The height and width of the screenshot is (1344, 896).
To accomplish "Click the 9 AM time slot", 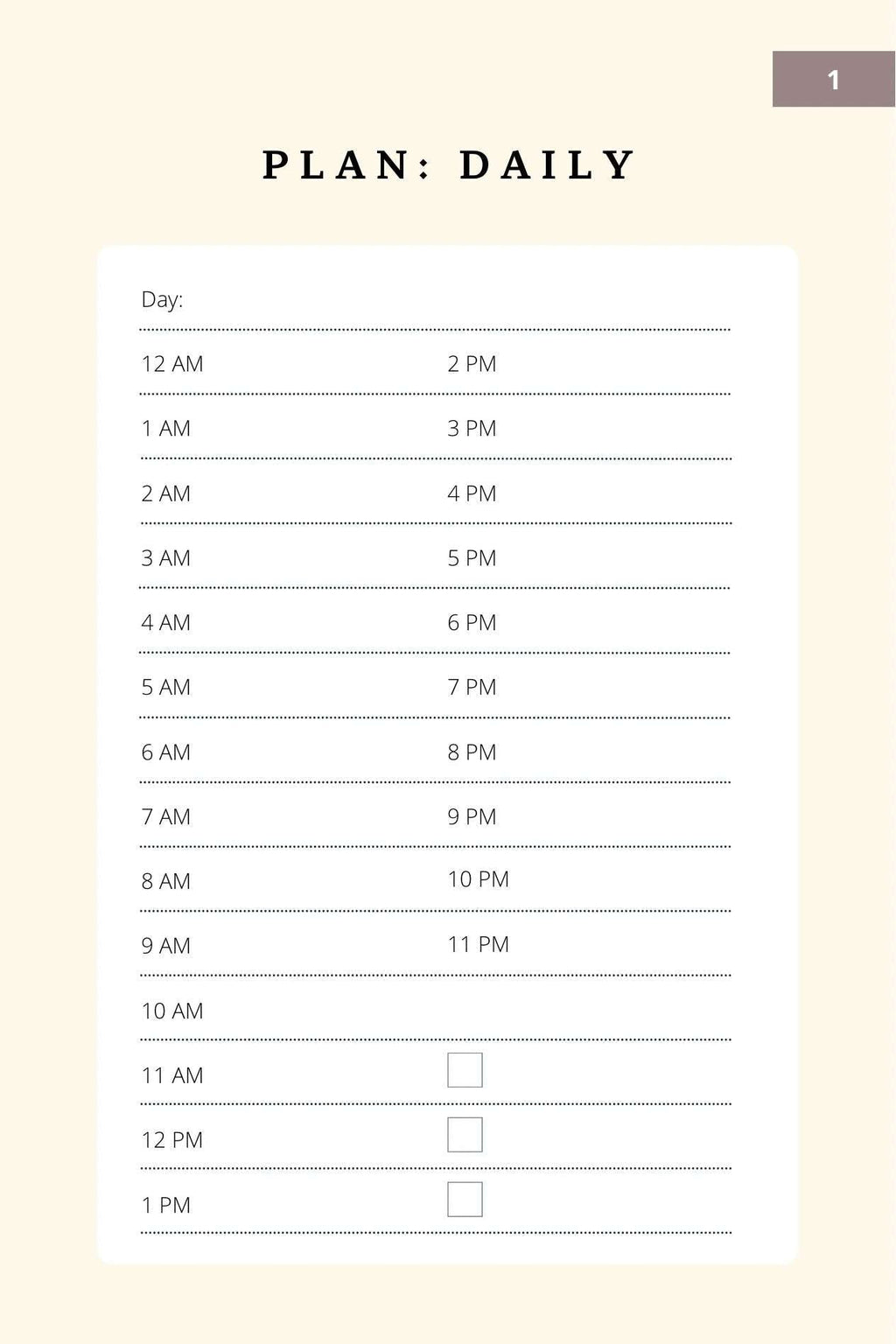I will click(166, 946).
